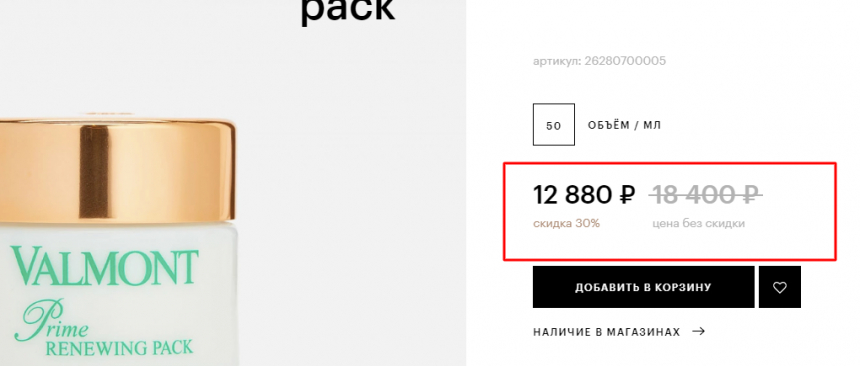Click the current price 12 880 ₽
This screenshot has height=366, width=860.
point(584,195)
